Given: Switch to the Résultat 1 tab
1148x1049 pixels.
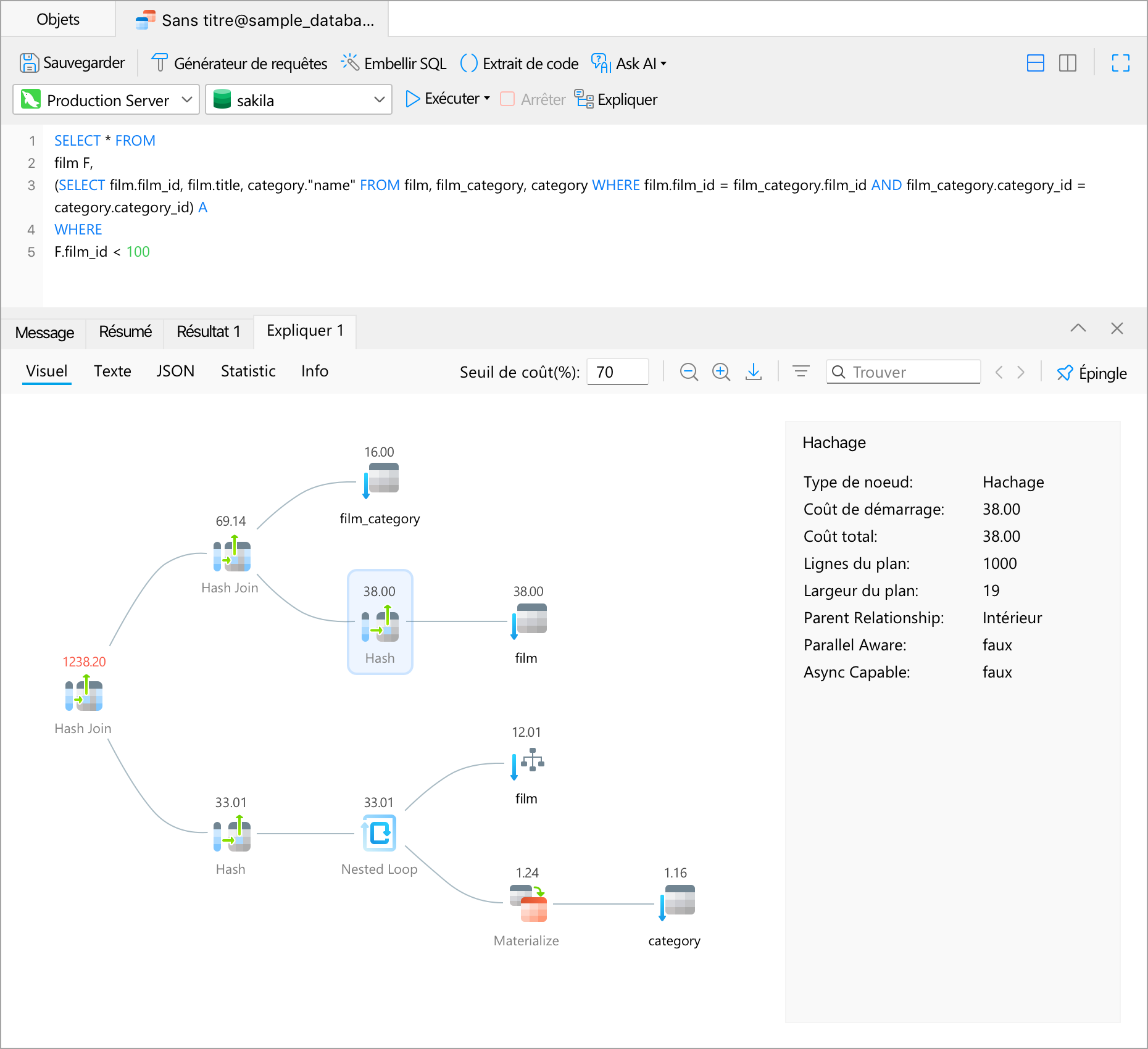Looking at the screenshot, I should click(208, 332).
